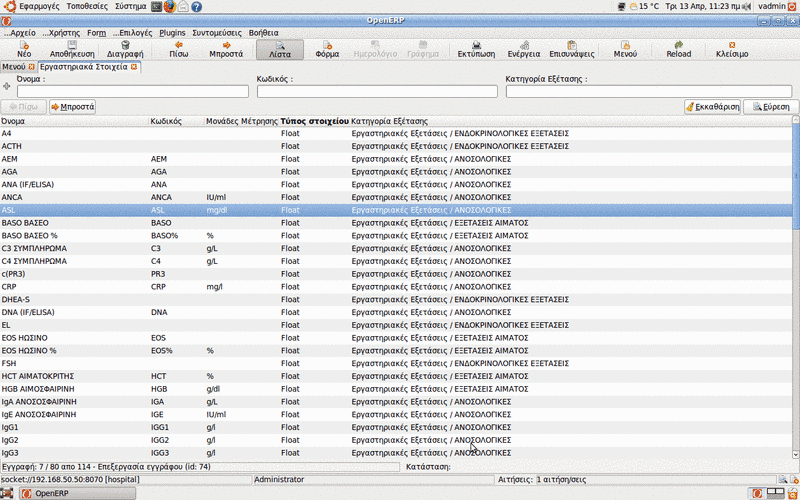
Task: Click the list scrollbar up arrow
Action: pyautogui.click(x=796, y=119)
